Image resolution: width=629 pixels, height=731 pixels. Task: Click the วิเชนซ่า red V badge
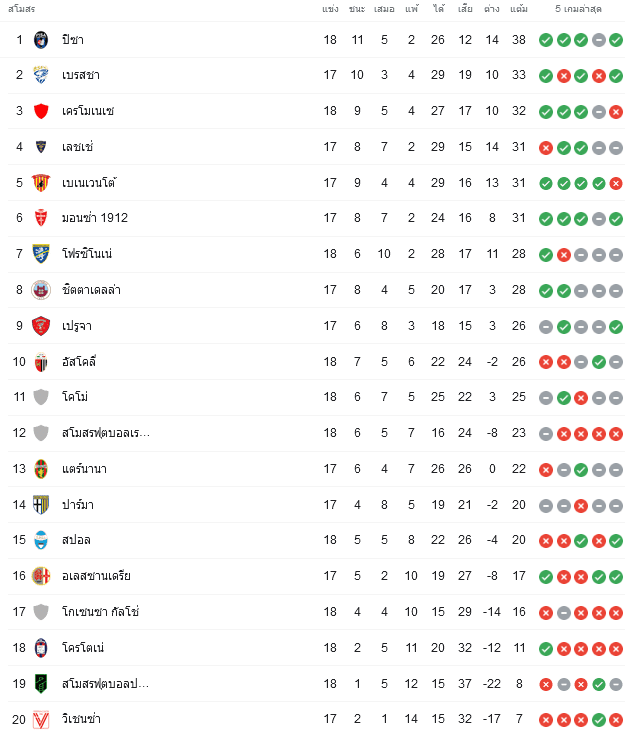pyautogui.click(x=41, y=719)
